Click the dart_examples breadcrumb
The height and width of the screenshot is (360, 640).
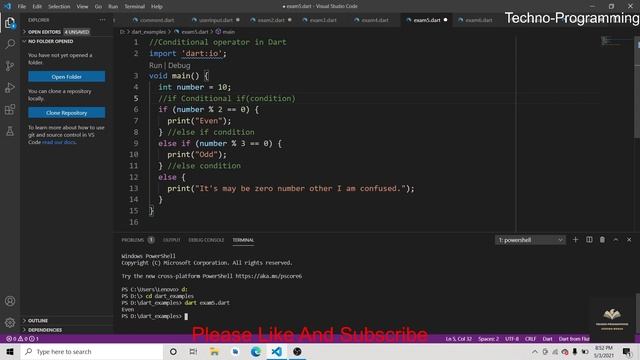pos(148,32)
